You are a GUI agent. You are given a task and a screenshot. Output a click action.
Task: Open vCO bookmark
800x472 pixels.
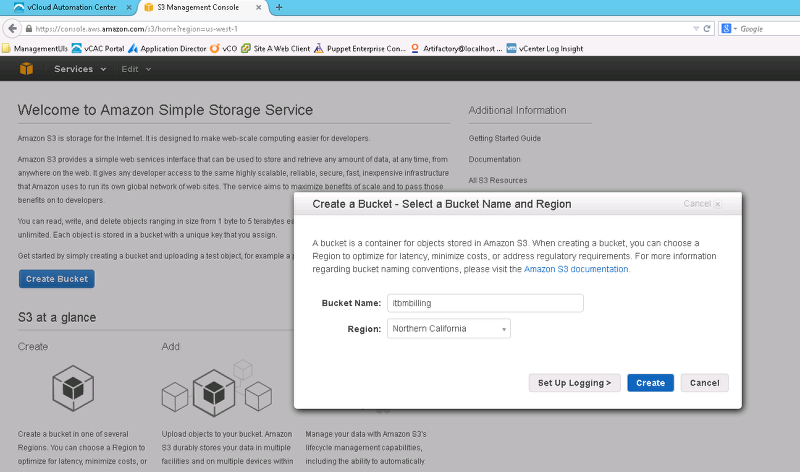click(x=223, y=48)
